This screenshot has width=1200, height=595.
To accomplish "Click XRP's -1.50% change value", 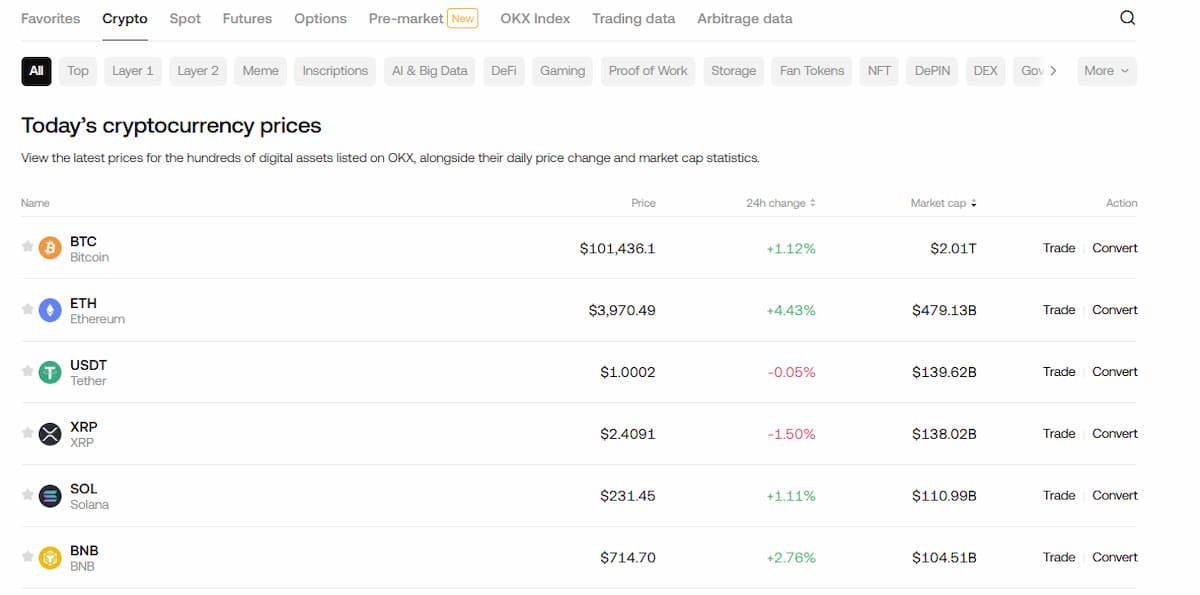I will point(792,434).
